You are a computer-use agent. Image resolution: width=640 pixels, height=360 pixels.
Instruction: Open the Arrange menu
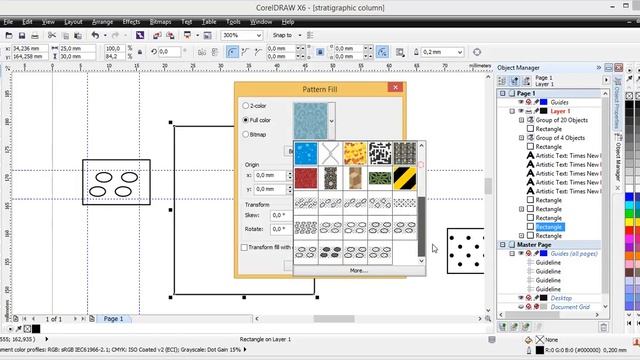tap(102, 22)
